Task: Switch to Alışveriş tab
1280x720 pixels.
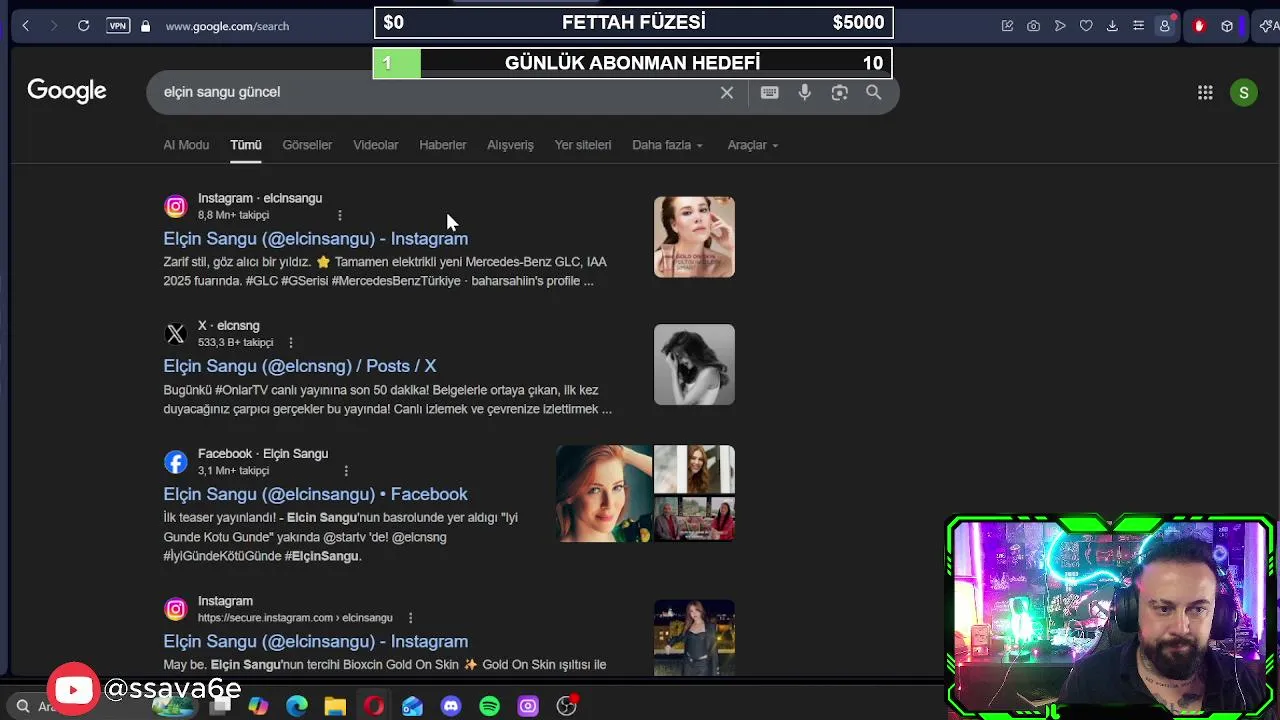Action: (x=510, y=145)
